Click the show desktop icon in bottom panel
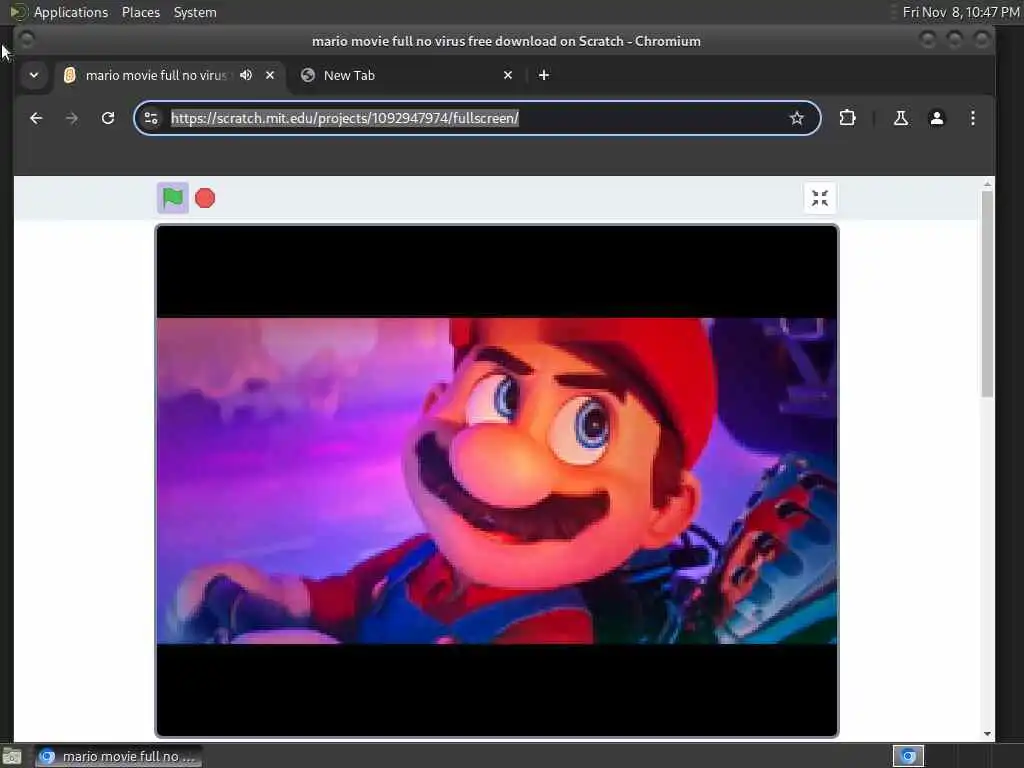The height and width of the screenshot is (768, 1024). 11,756
